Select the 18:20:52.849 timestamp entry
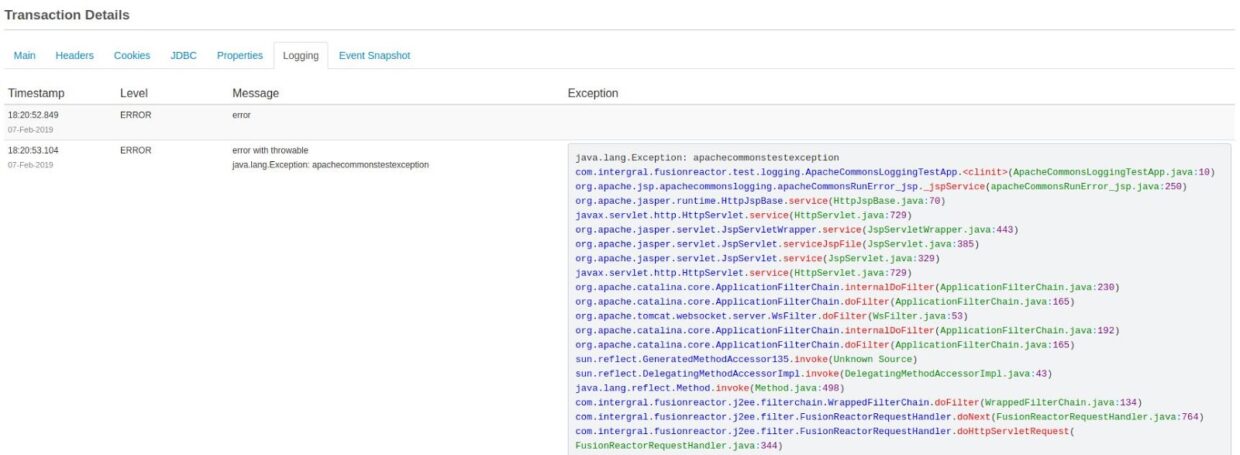 click(33, 115)
